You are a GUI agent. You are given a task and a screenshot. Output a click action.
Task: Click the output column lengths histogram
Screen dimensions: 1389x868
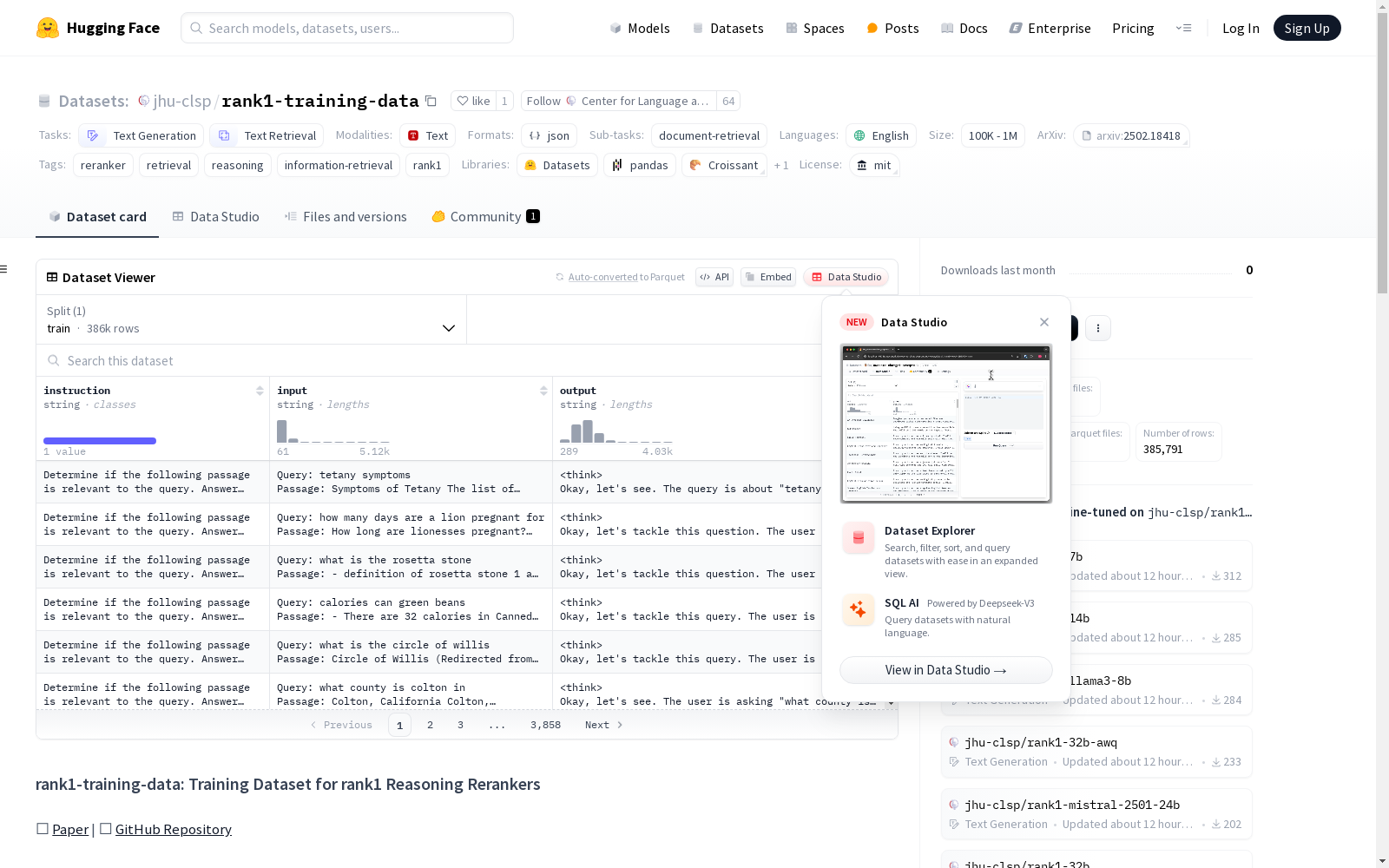coord(616,431)
